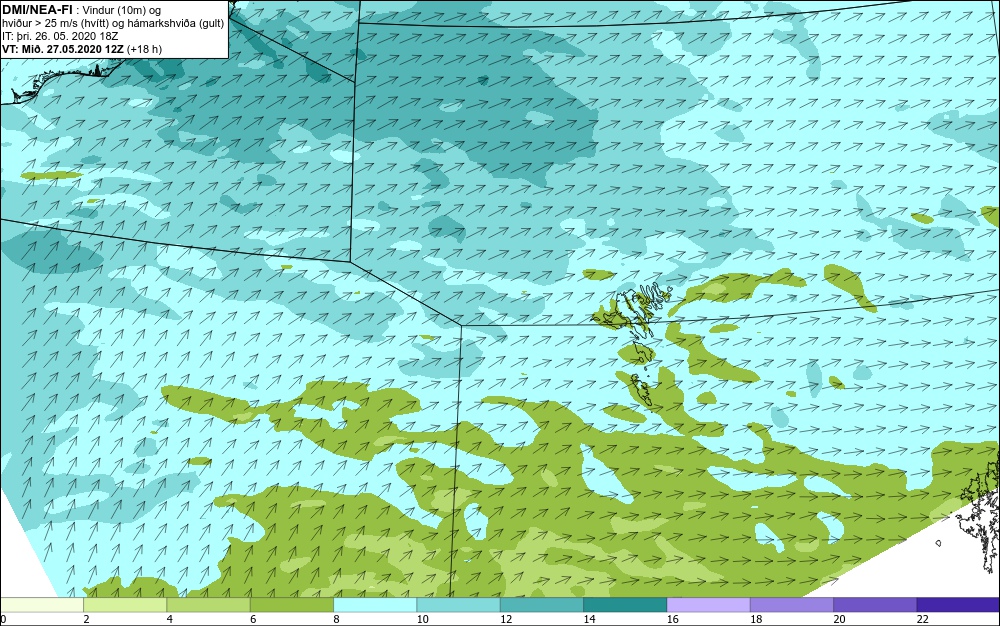Image resolution: width=1000 pixels, height=626 pixels.
Task: Click the 18–20 m/s purple legend swatch
Action: pos(791,605)
